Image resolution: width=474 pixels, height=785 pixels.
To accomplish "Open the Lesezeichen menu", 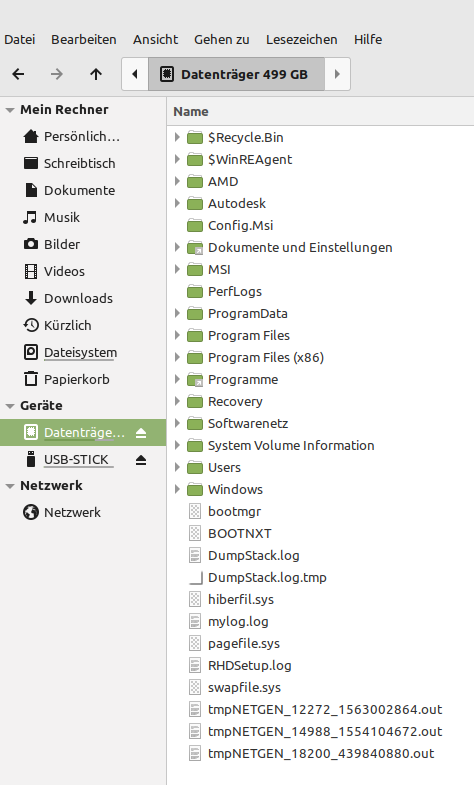I will tap(301, 40).
